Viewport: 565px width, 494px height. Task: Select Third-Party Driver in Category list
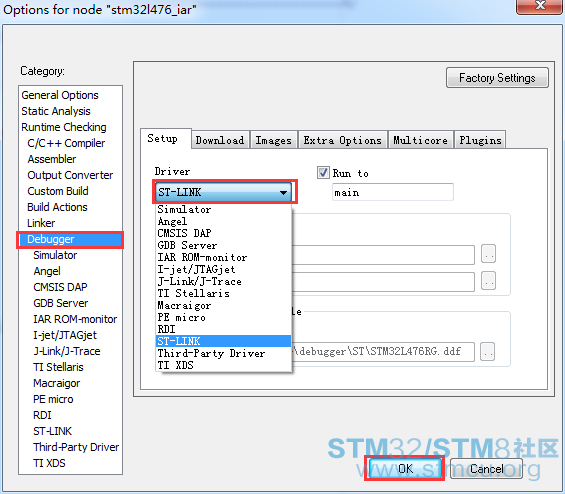coord(76,447)
